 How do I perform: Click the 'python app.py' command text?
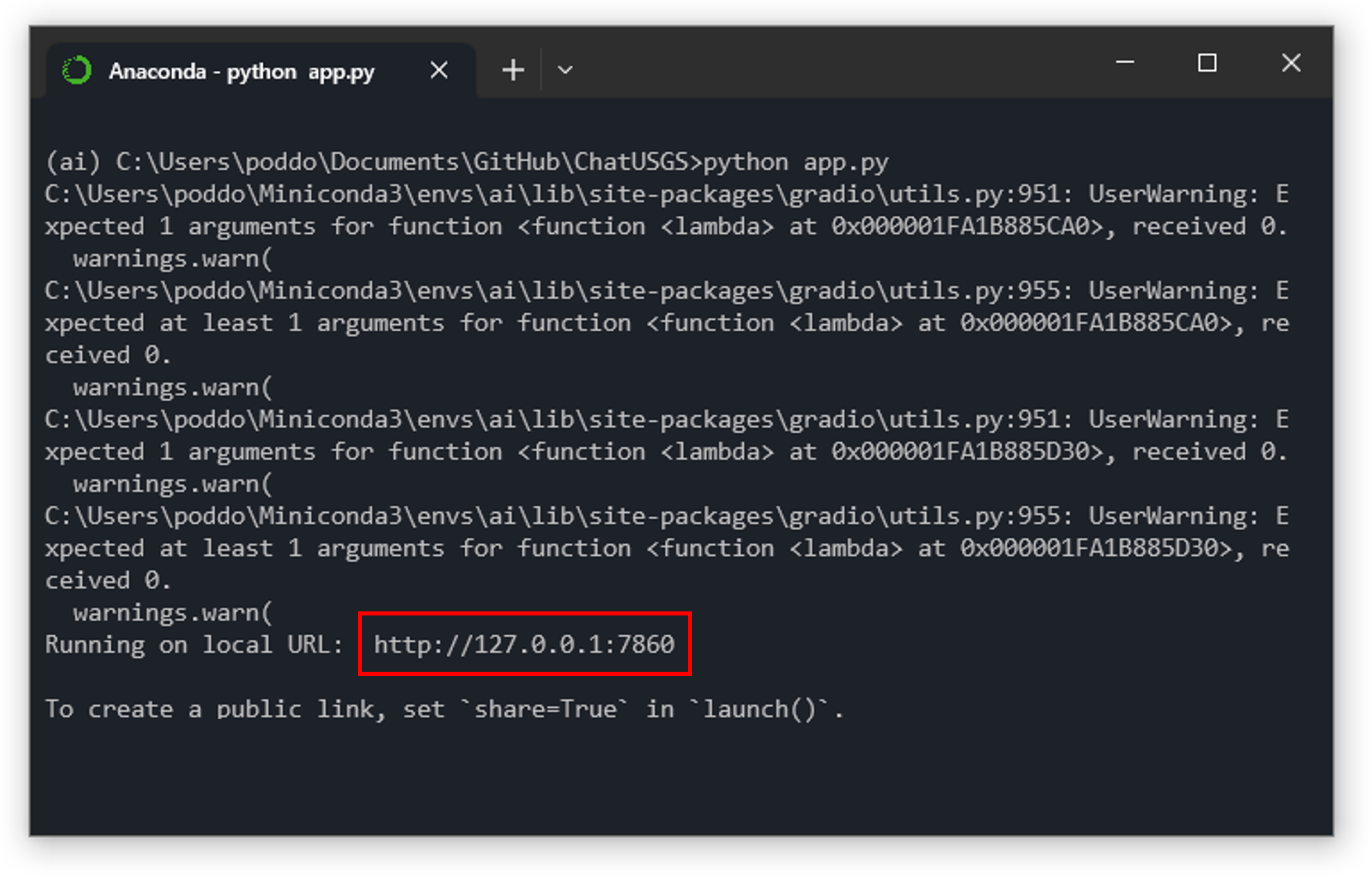click(795, 162)
